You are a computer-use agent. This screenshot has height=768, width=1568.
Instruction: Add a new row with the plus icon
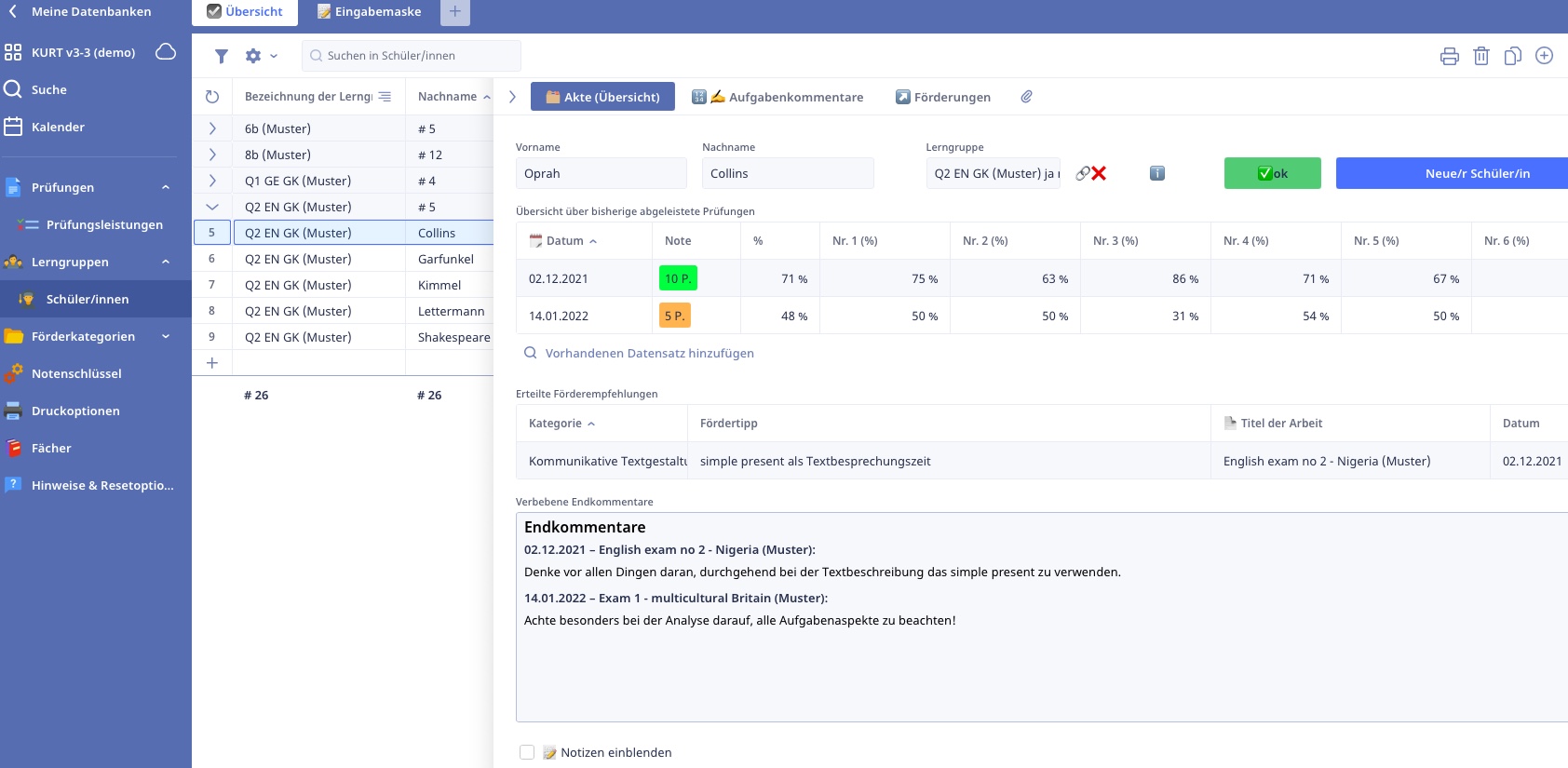212,363
